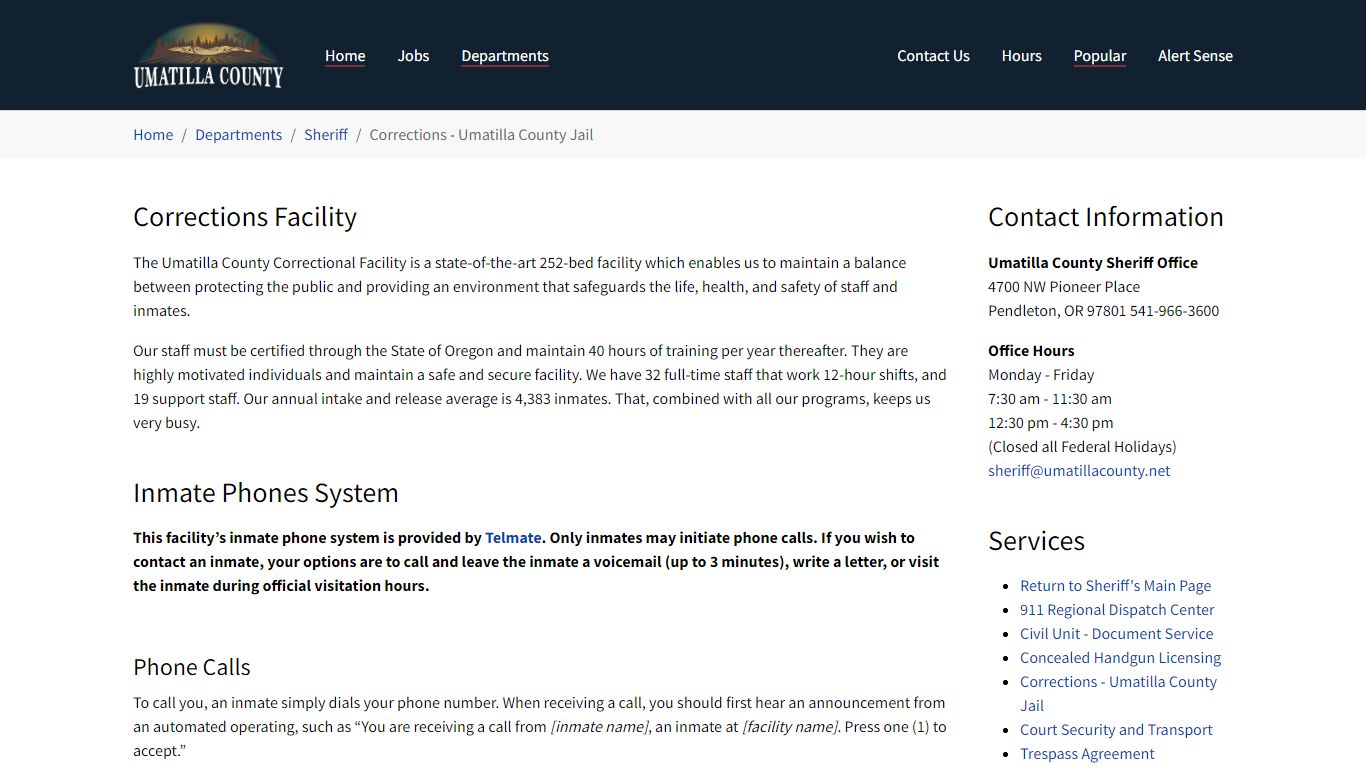The height and width of the screenshot is (768, 1366).
Task: Open Trespass Agreement link
Action: [x=1087, y=754]
